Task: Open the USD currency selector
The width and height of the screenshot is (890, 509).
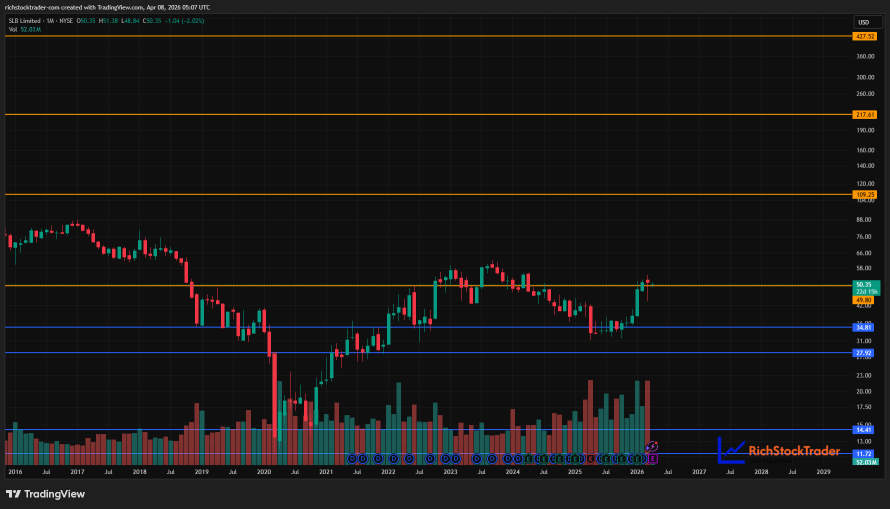Action: coord(868,22)
